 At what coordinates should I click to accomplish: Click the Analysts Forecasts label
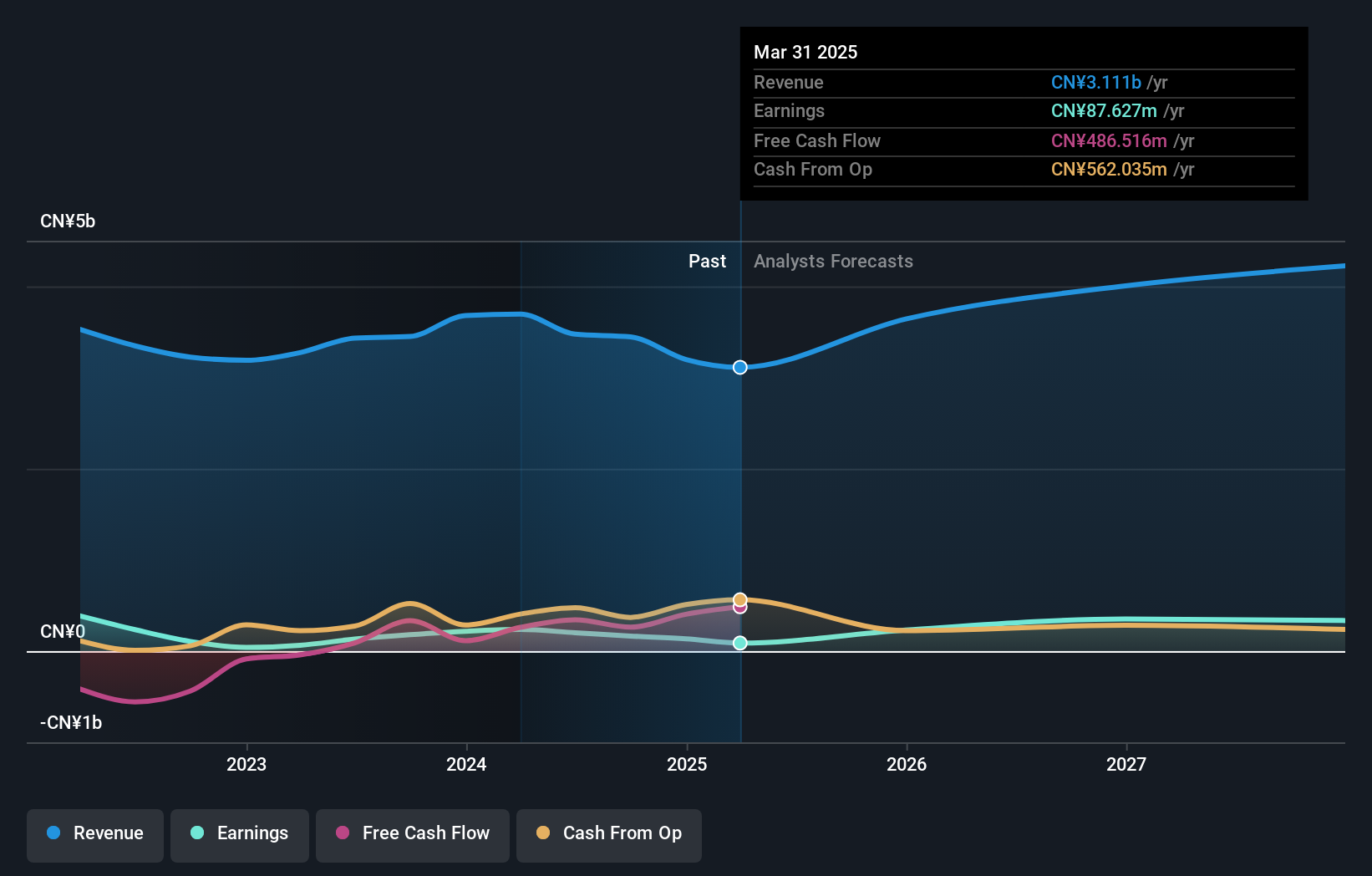833,262
